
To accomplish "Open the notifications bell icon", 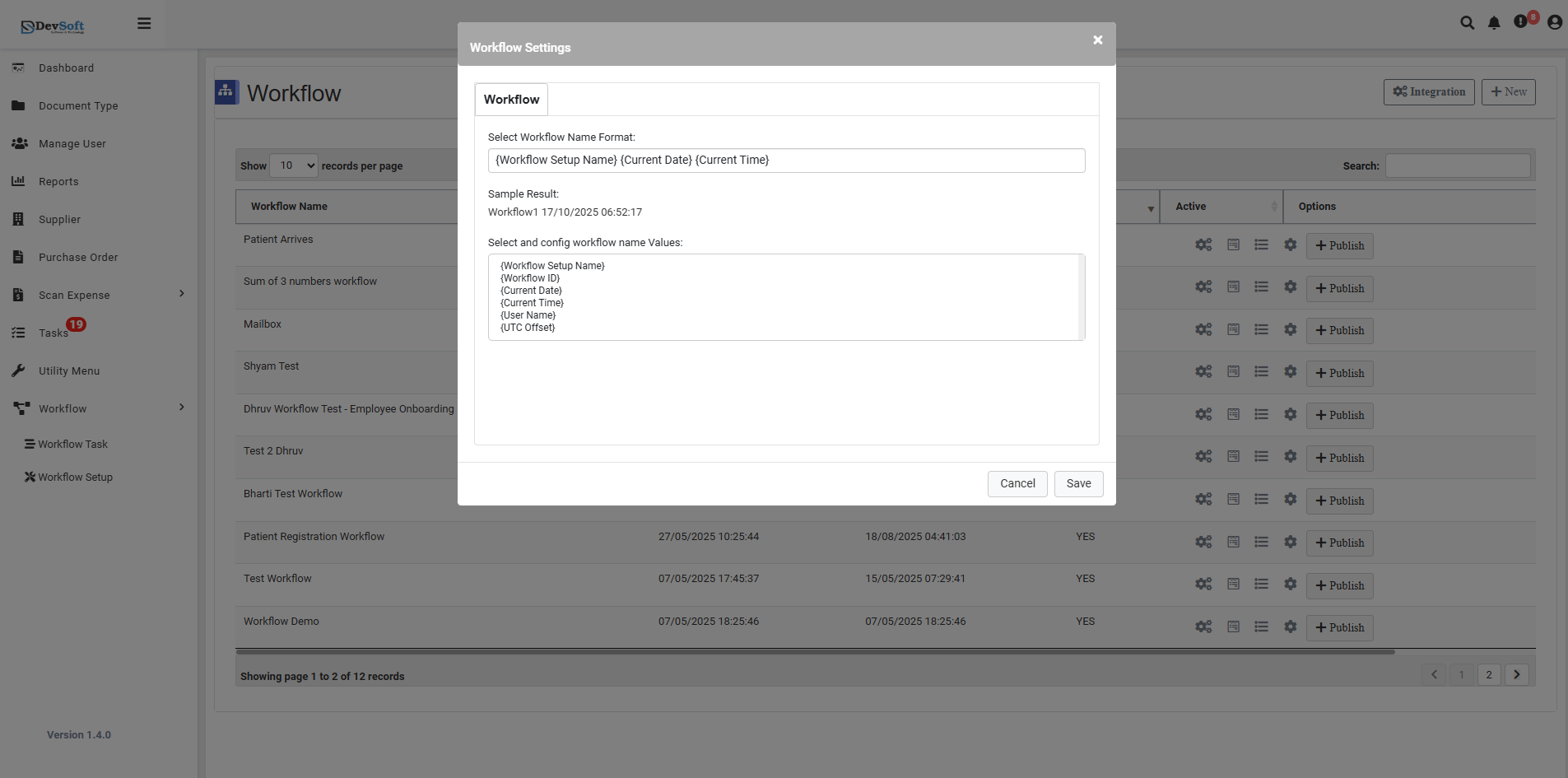I will [1494, 22].
